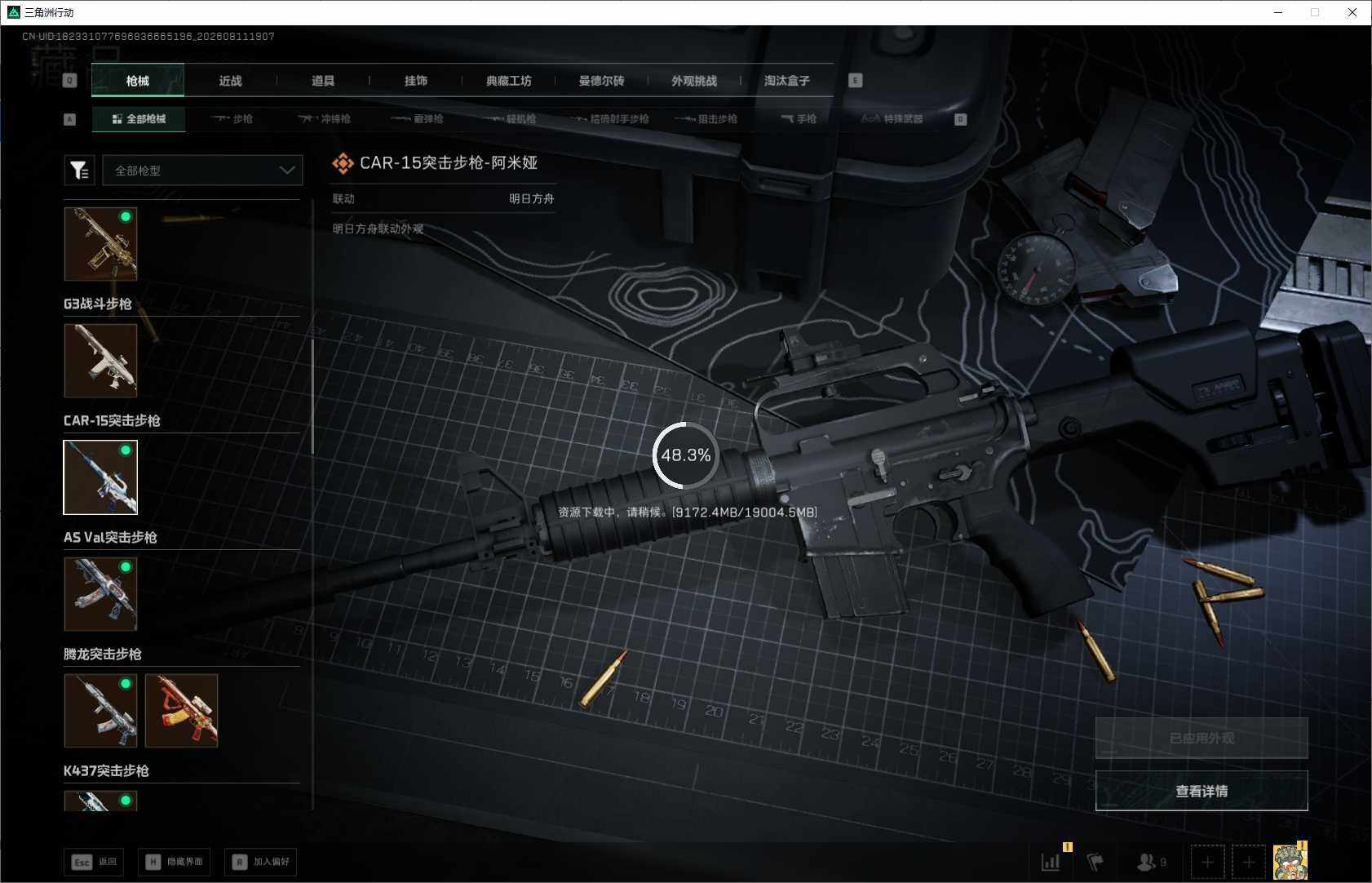The width and height of the screenshot is (1372, 883).
Task: Add teammate in second empty squad slot
Action: pyautogui.click(x=1248, y=862)
